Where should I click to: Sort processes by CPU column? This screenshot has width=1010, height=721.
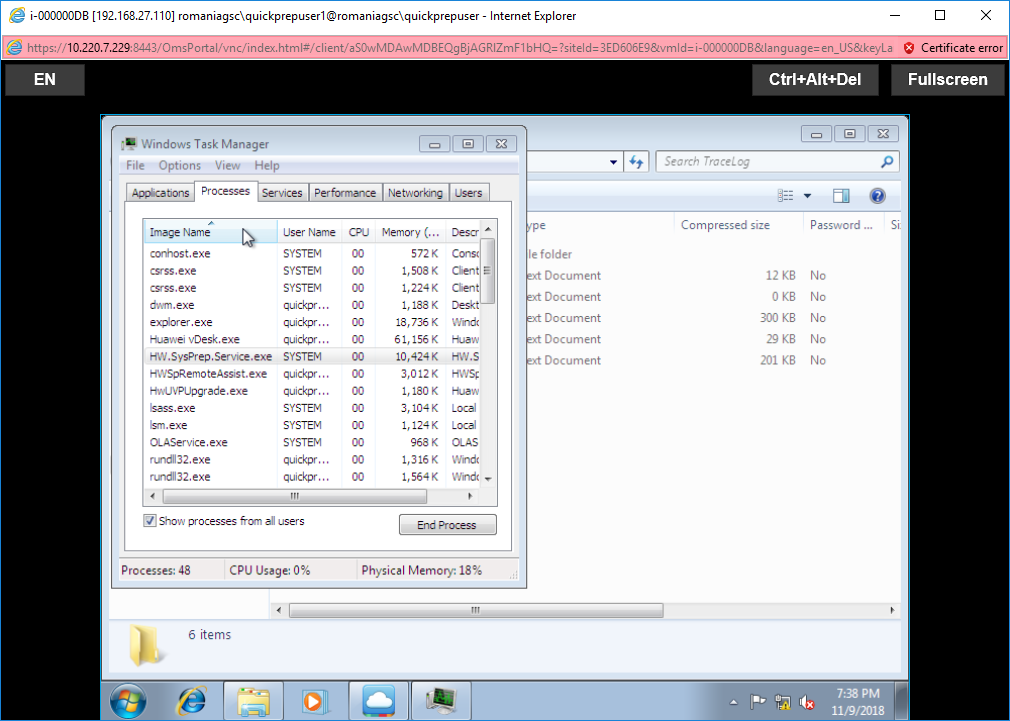pyautogui.click(x=358, y=232)
